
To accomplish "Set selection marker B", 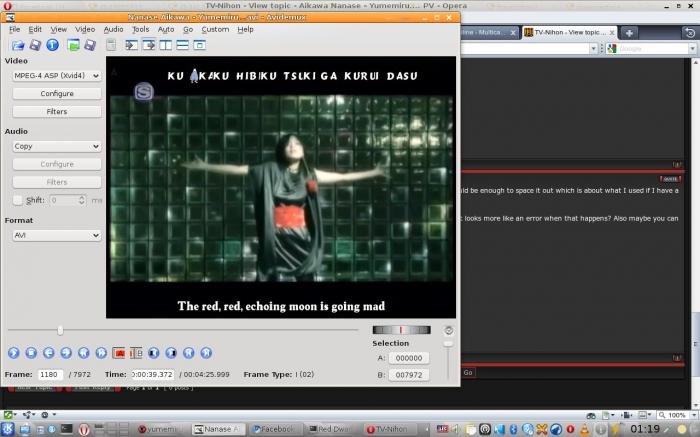I will tap(136, 353).
